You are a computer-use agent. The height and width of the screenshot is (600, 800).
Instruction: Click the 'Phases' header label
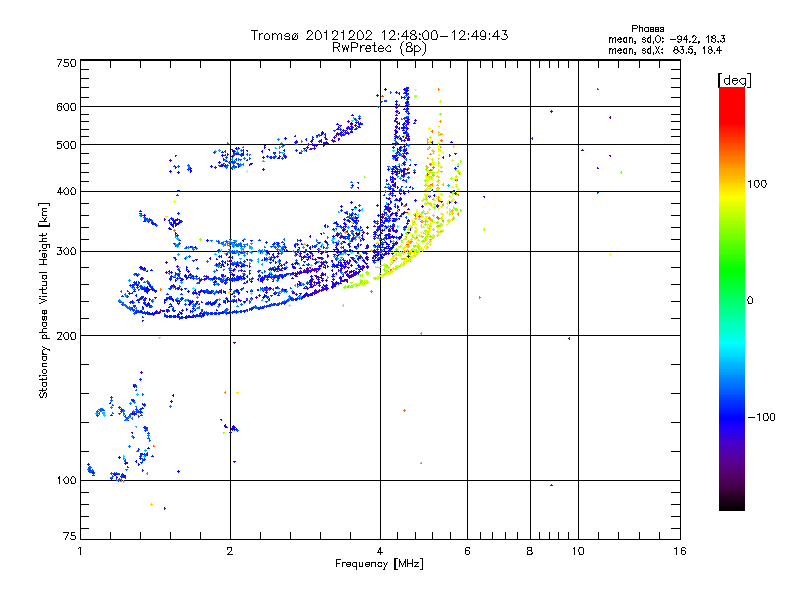pos(647,29)
